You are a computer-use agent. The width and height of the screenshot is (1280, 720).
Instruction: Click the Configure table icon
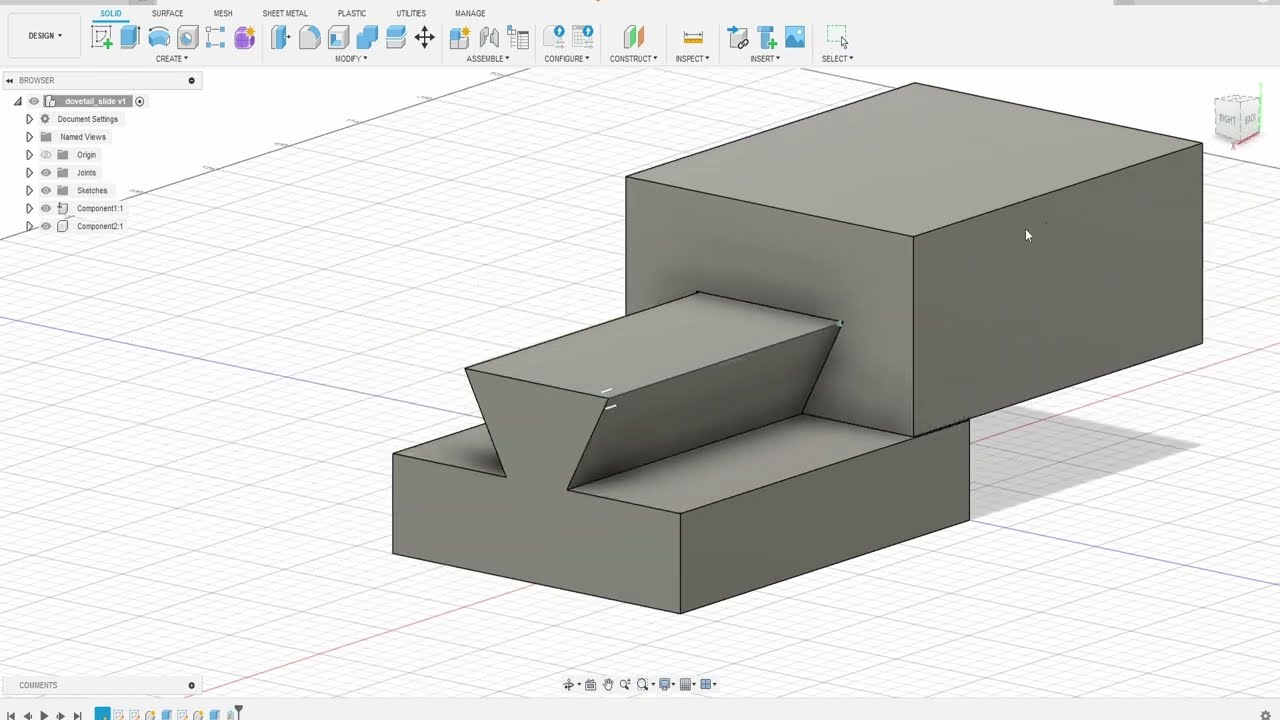(x=583, y=38)
